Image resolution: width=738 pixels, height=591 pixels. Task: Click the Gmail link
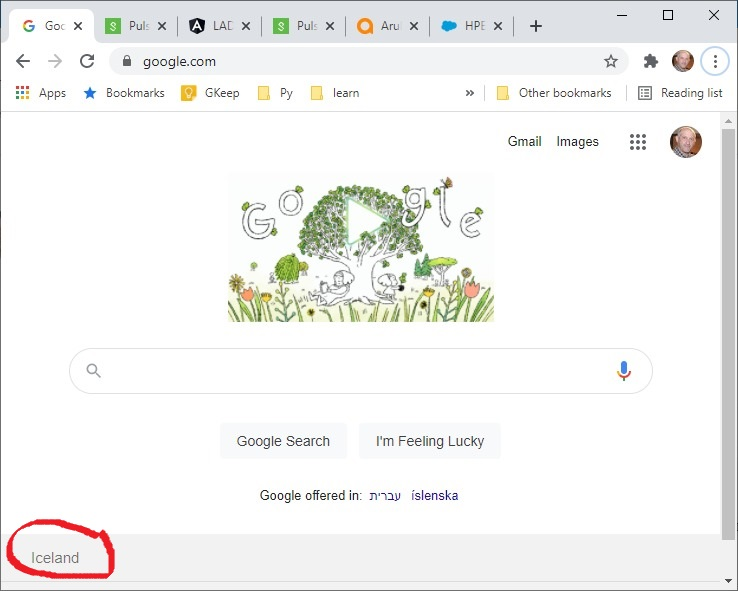[x=524, y=141]
